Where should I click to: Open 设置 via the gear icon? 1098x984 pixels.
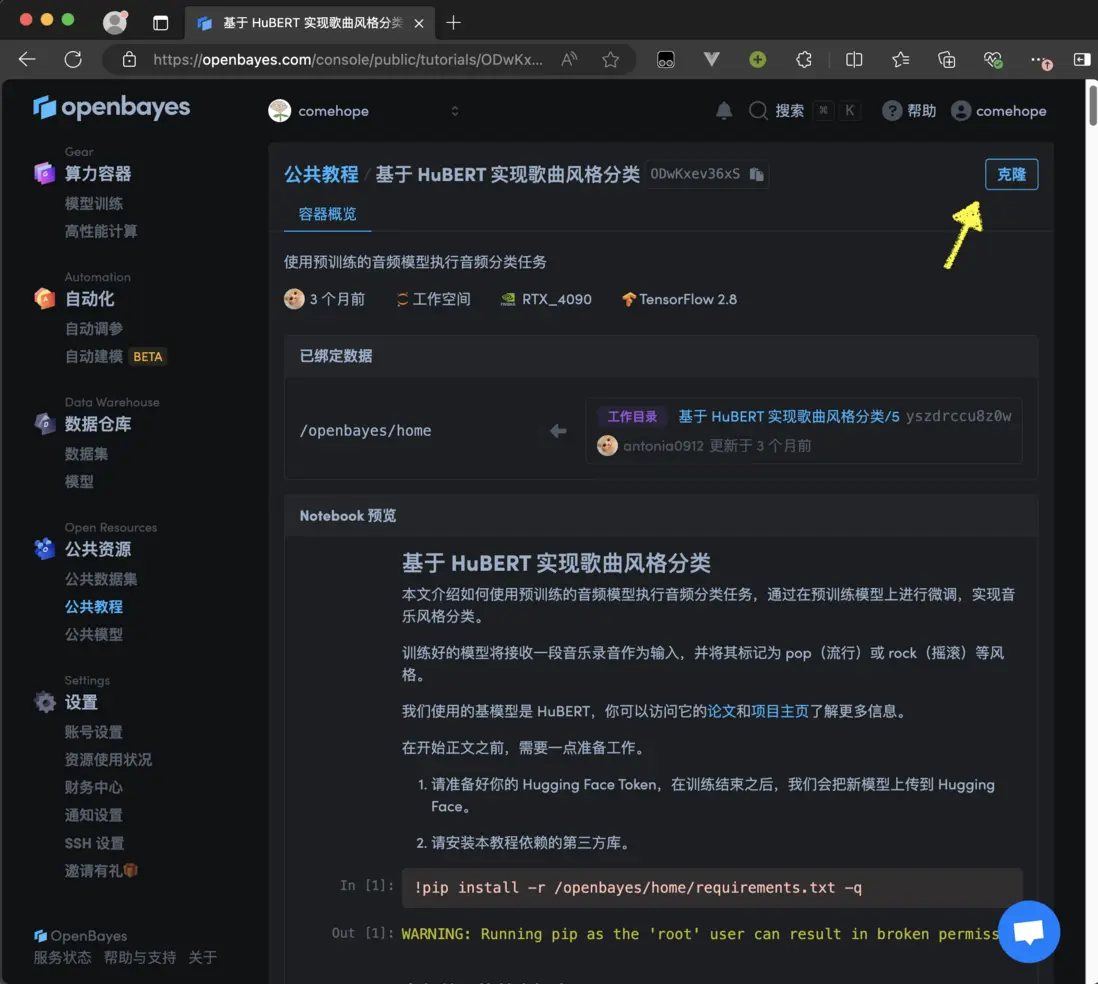pyautogui.click(x=43, y=701)
